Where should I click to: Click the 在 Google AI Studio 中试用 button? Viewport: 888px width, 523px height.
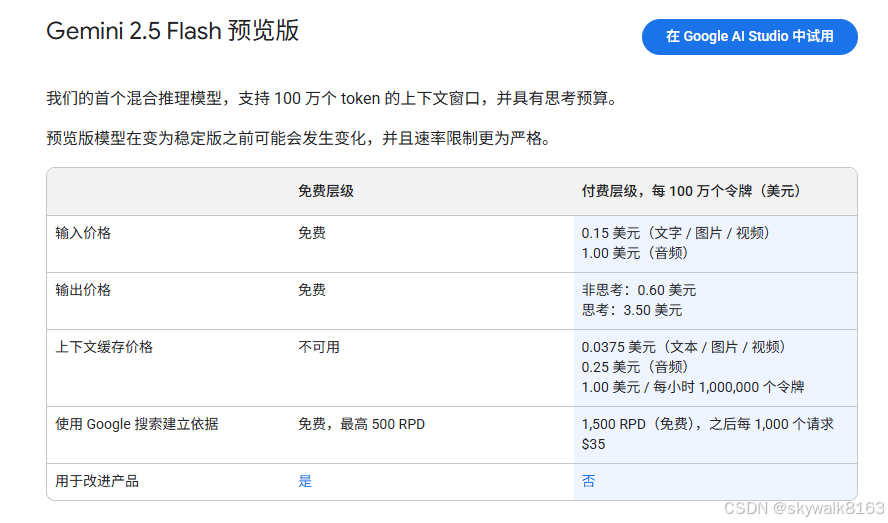tap(749, 37)
